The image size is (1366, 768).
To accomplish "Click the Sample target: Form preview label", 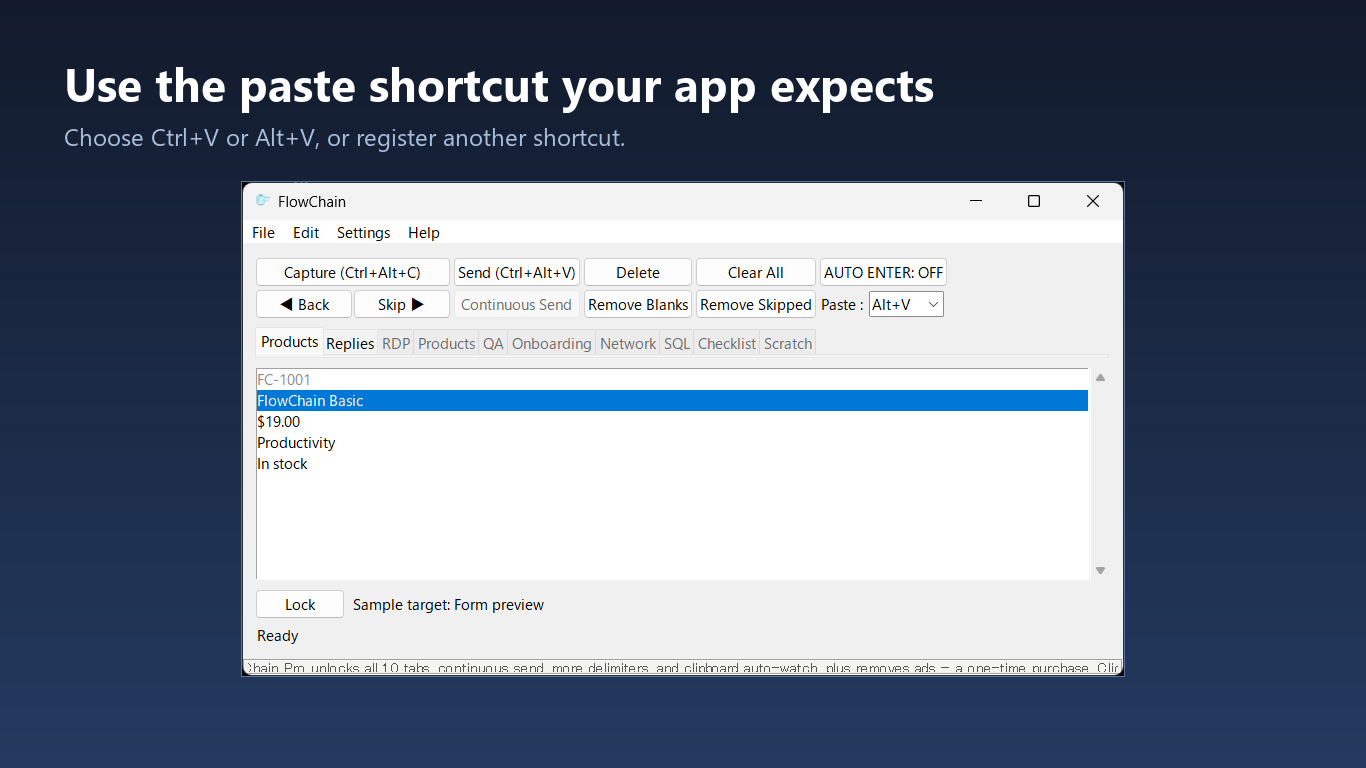I will pyautogui.click(x=448, y=605).
